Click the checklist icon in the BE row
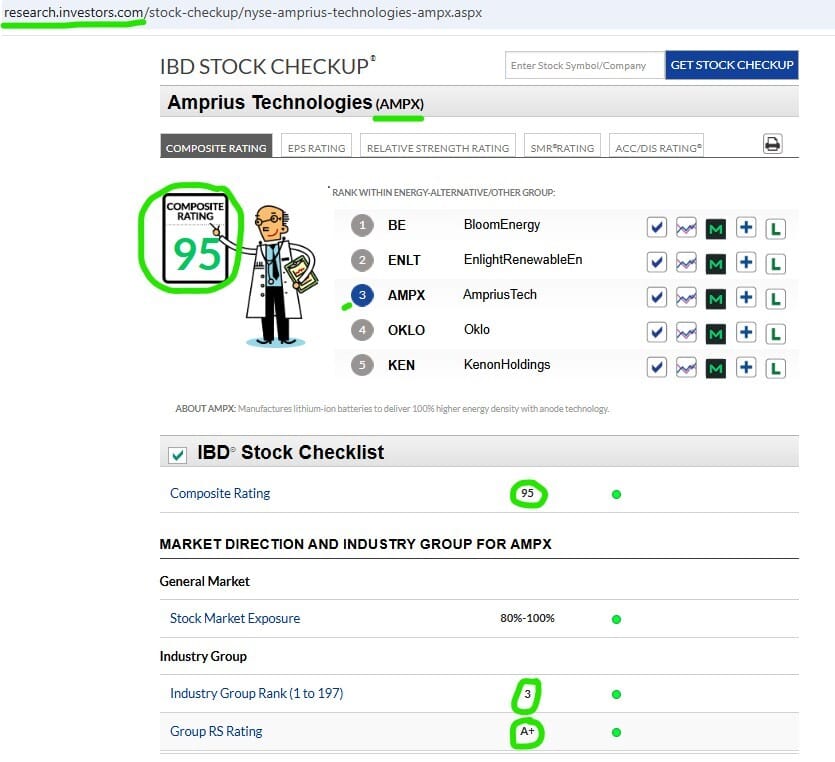The image size is (835, 762). pyautogui.click(x=657, y=227)
